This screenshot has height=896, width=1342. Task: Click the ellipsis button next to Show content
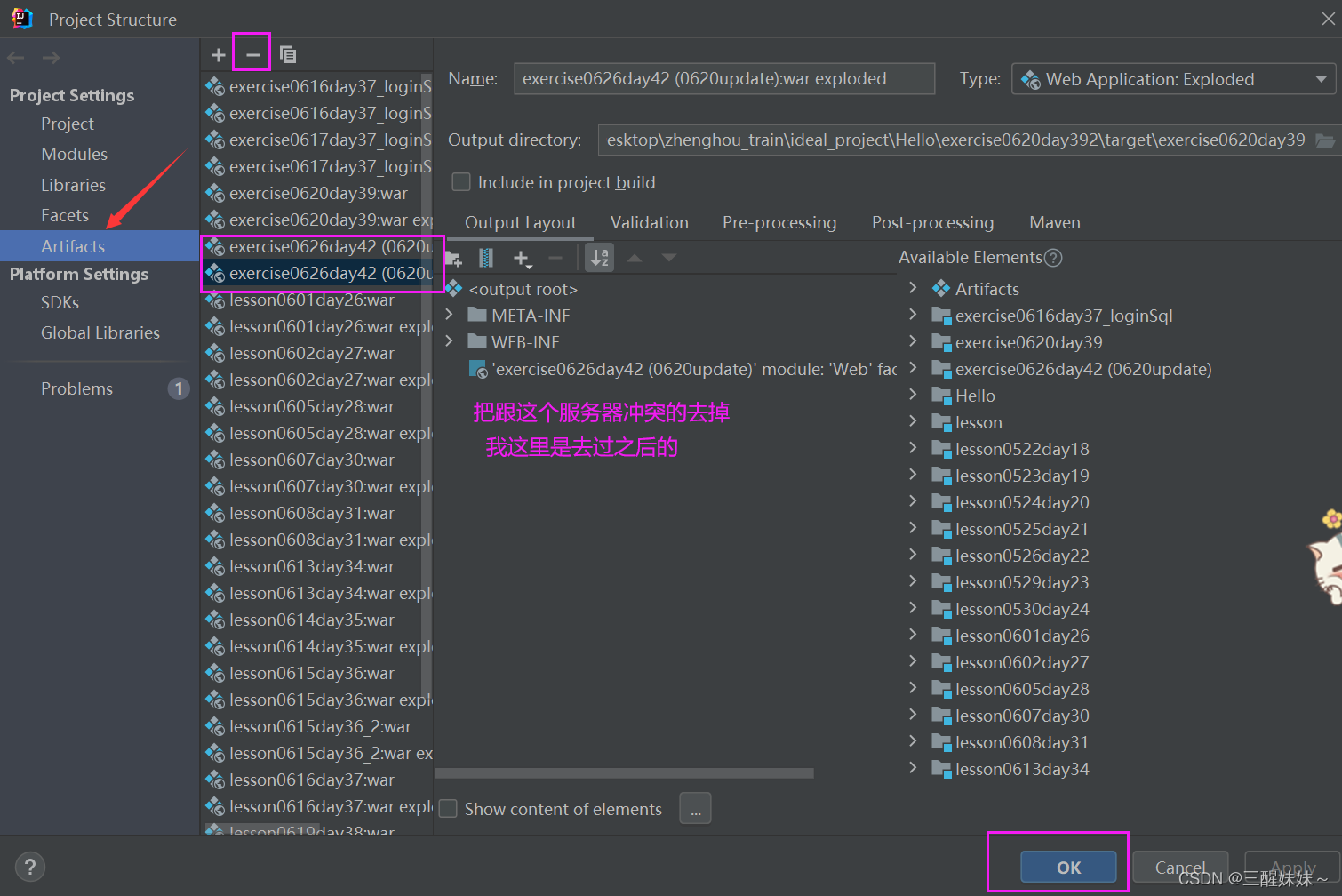[x=696, y=809]
